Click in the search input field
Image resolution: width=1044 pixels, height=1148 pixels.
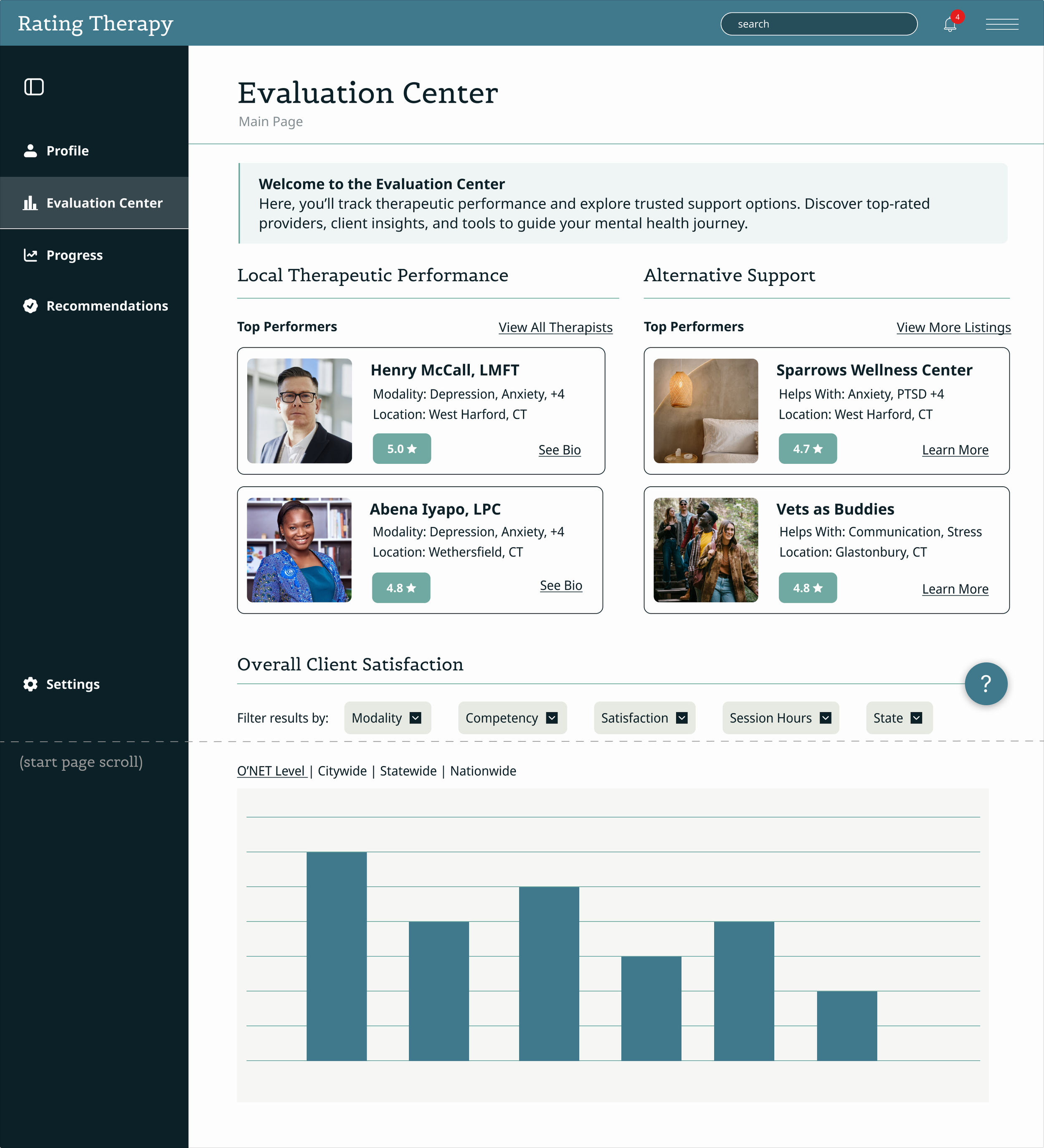pyautogui.click(x=818, y=24)
